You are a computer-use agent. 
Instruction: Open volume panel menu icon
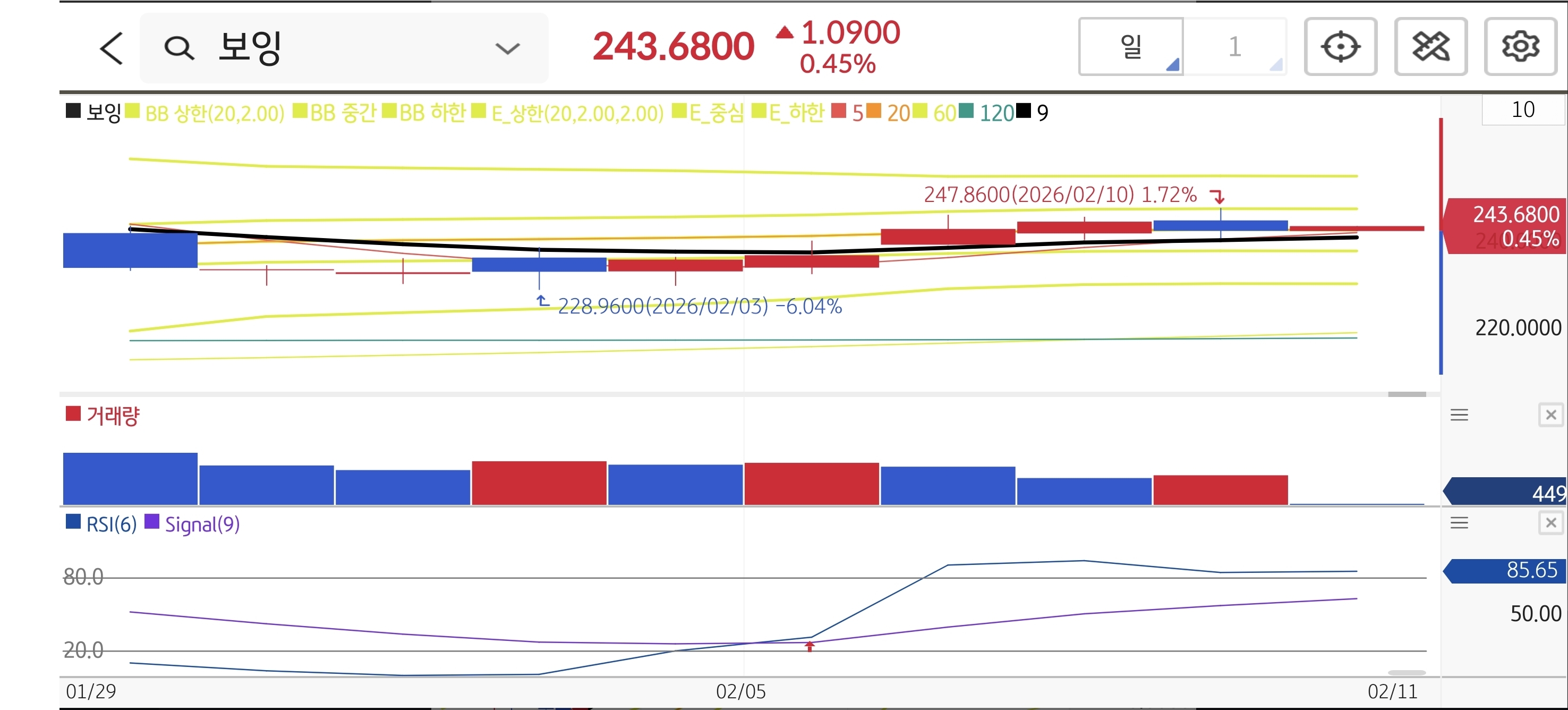(1459, 415)
